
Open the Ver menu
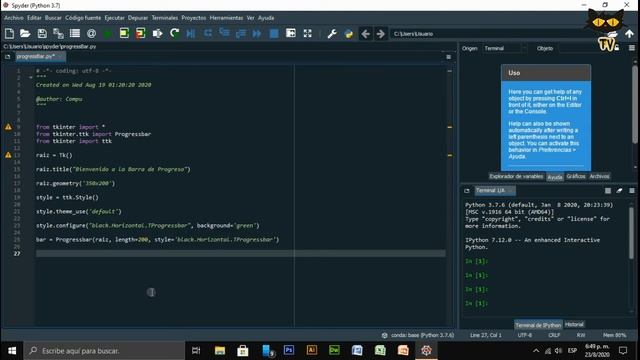coord(251,18)
